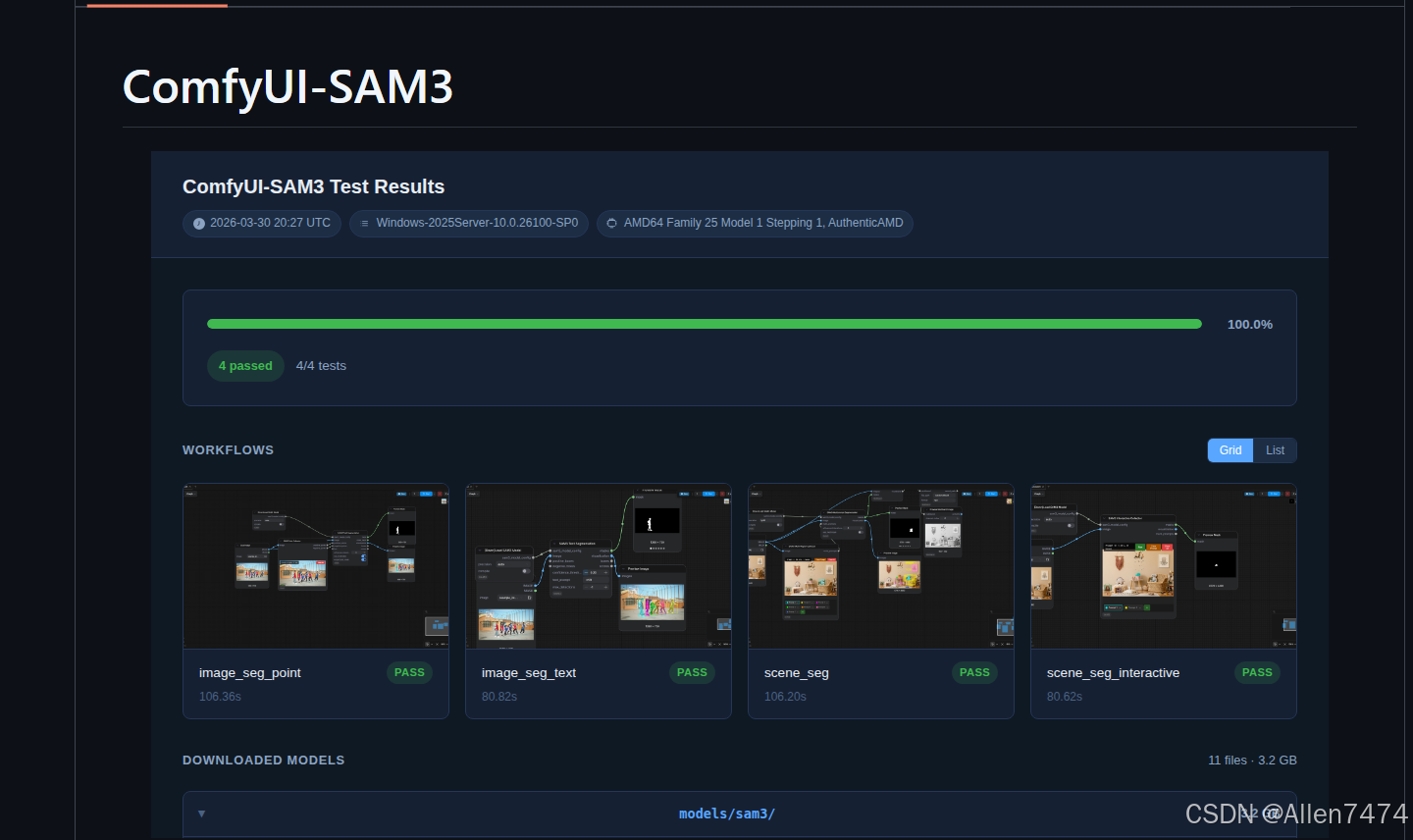Click the 11 files · 3.2 GB summary
Viewport: 1413px width, 840px height.
tap(1252, 761)
